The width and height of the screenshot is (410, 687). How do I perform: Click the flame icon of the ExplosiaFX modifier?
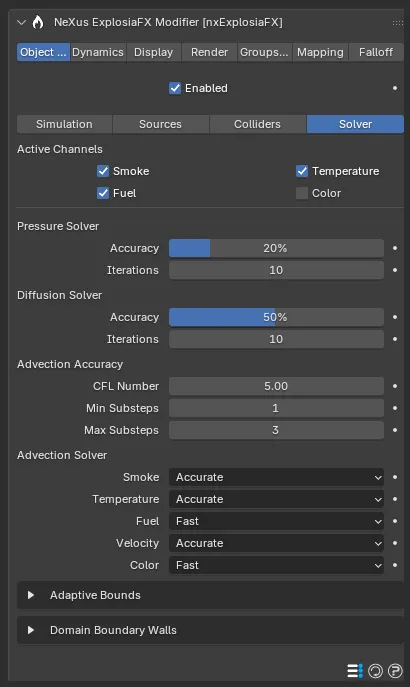click(38, 22)
